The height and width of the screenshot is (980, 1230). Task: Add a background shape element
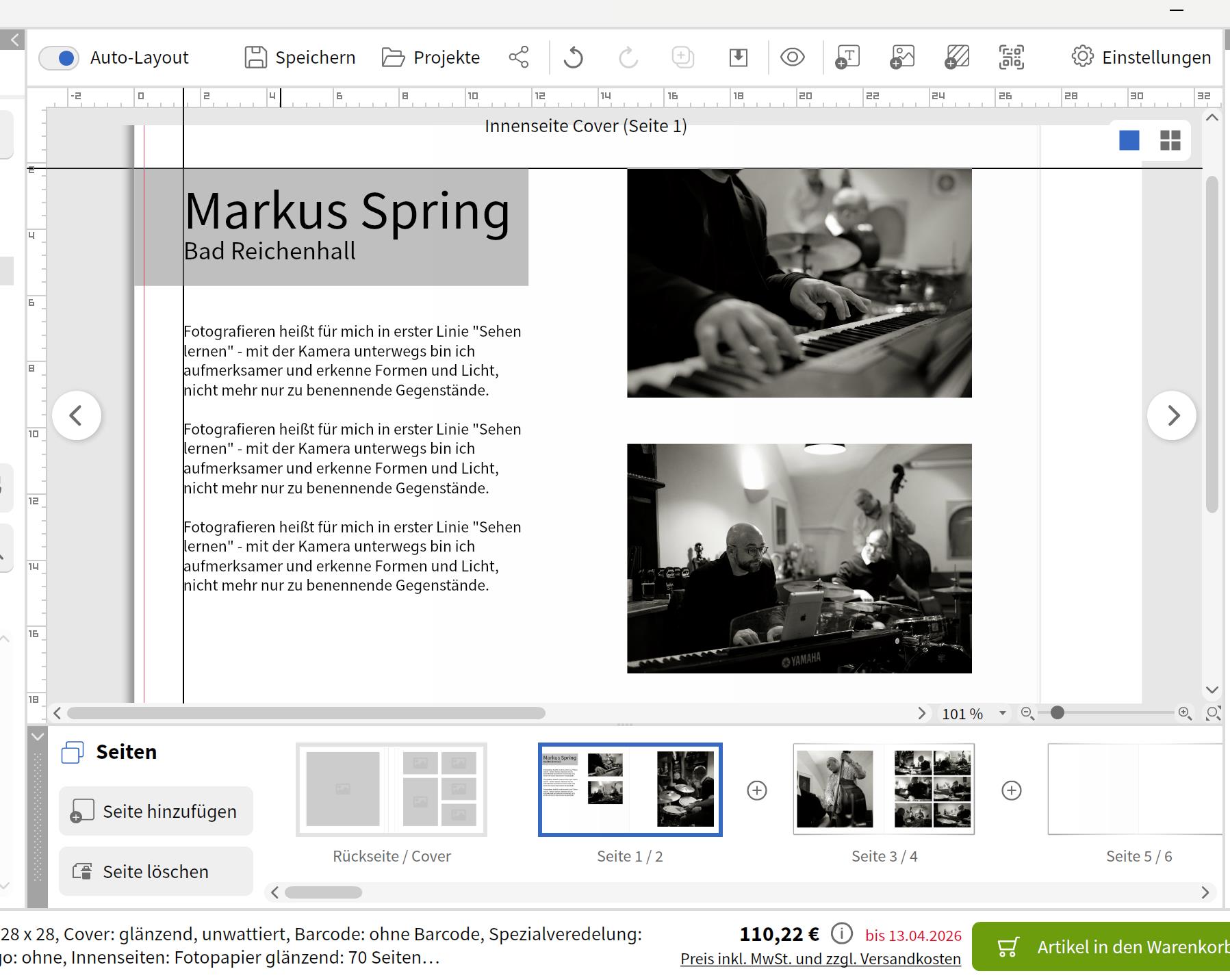point(957,57)
